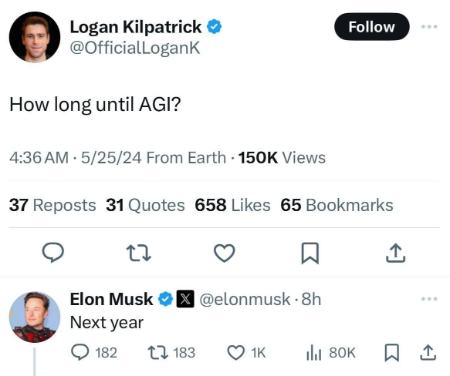Share the main tweet via upload icon
The height and width of the screenshot is (376, 450).
[x=396, y=253]
